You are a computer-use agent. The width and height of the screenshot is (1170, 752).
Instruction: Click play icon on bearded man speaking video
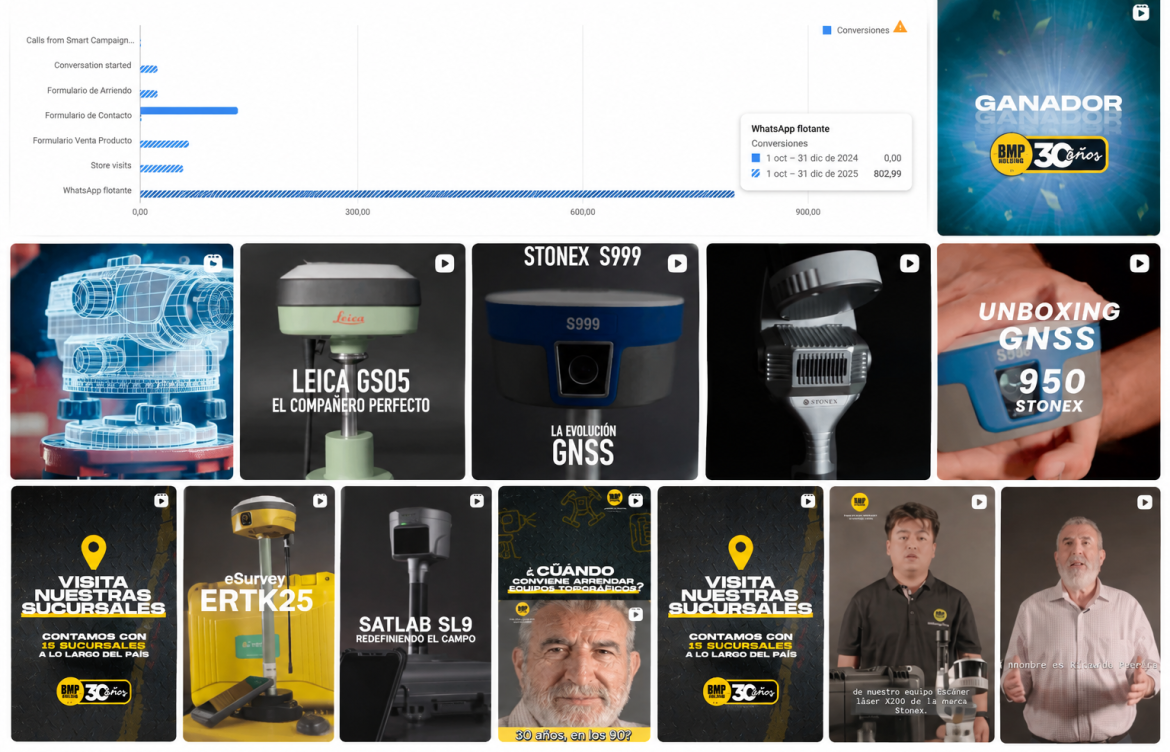click(x=1145, y=502)
